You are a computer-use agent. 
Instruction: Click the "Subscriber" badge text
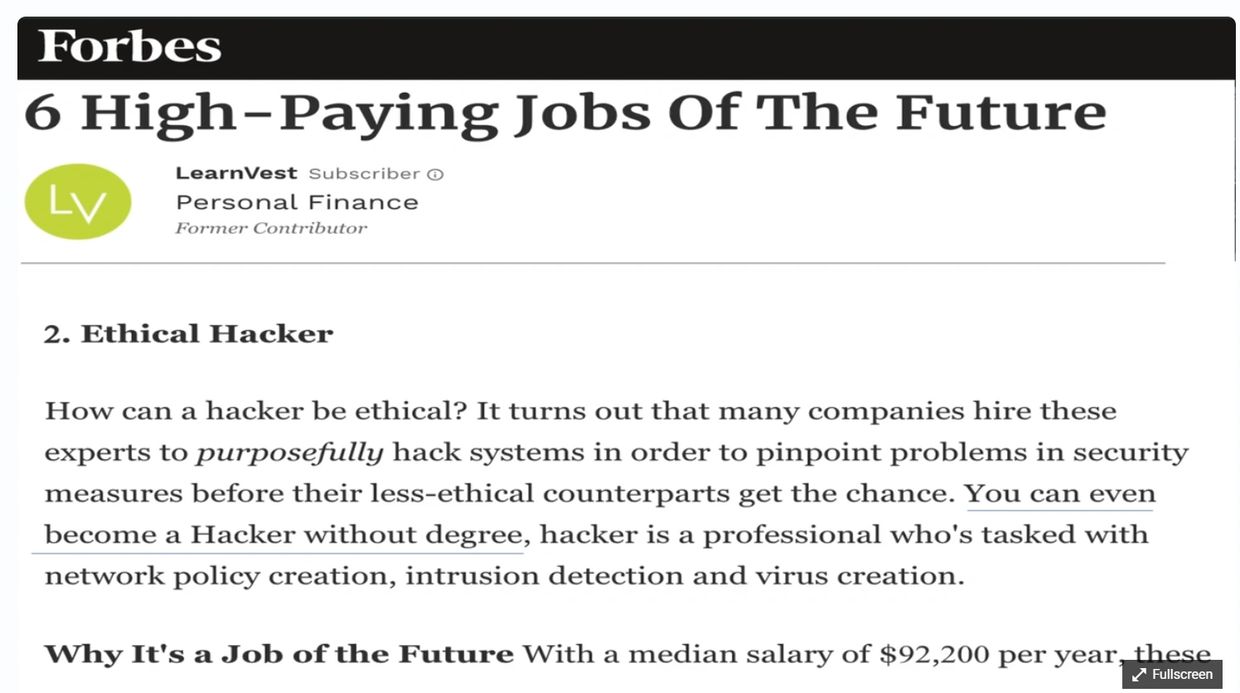[x=364, y=174]
